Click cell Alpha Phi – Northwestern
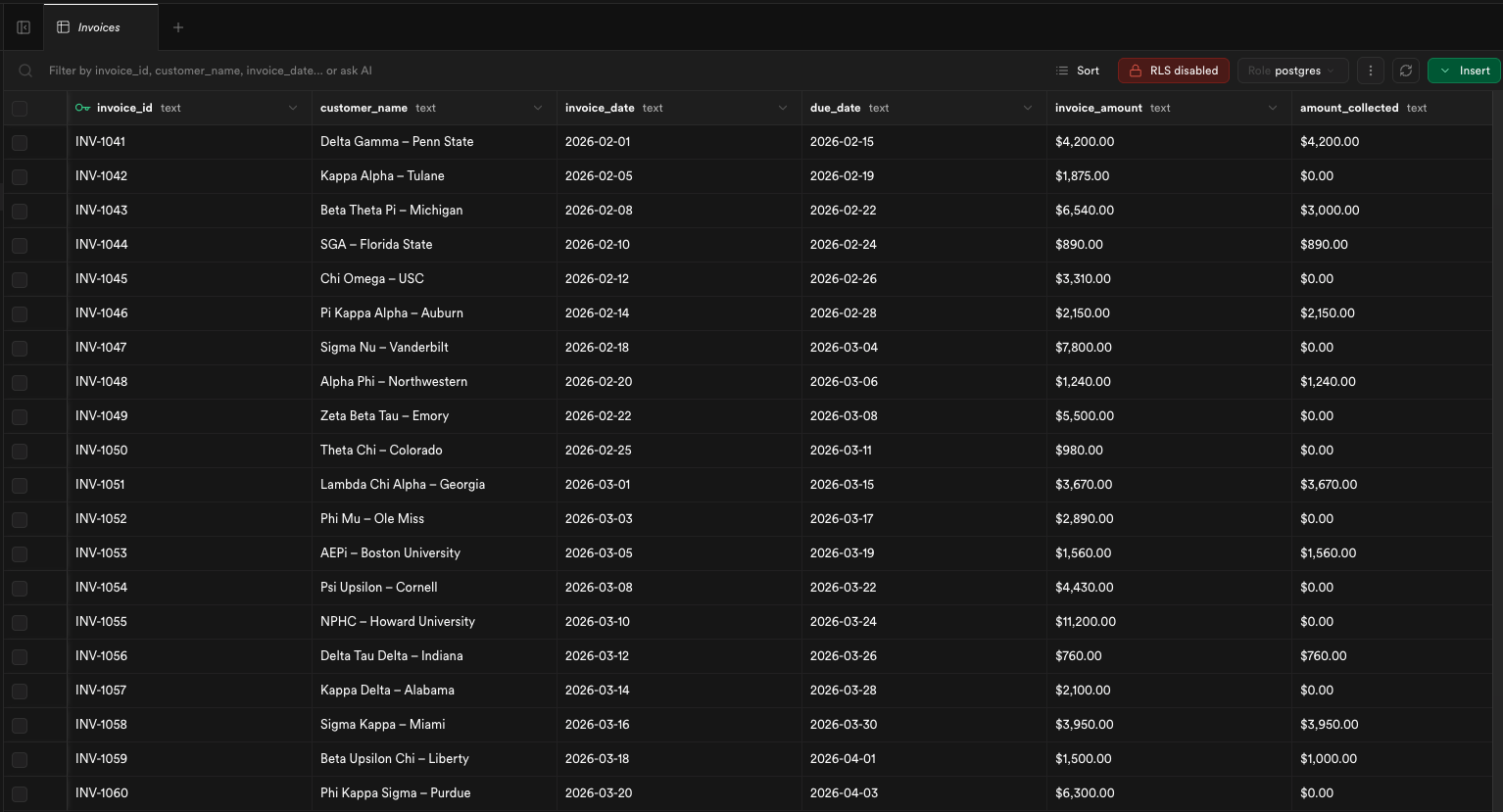This screenshot has height=812, width=1503. click(434, 382)
